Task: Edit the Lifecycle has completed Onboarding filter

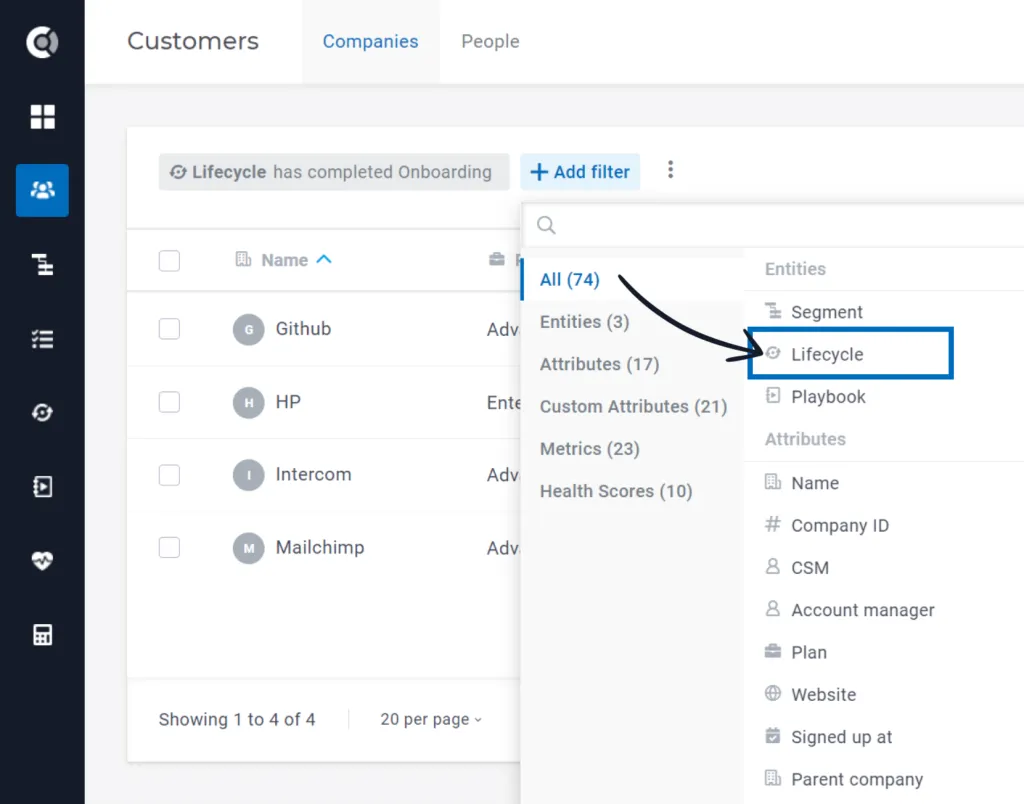Action: point(334,172)
